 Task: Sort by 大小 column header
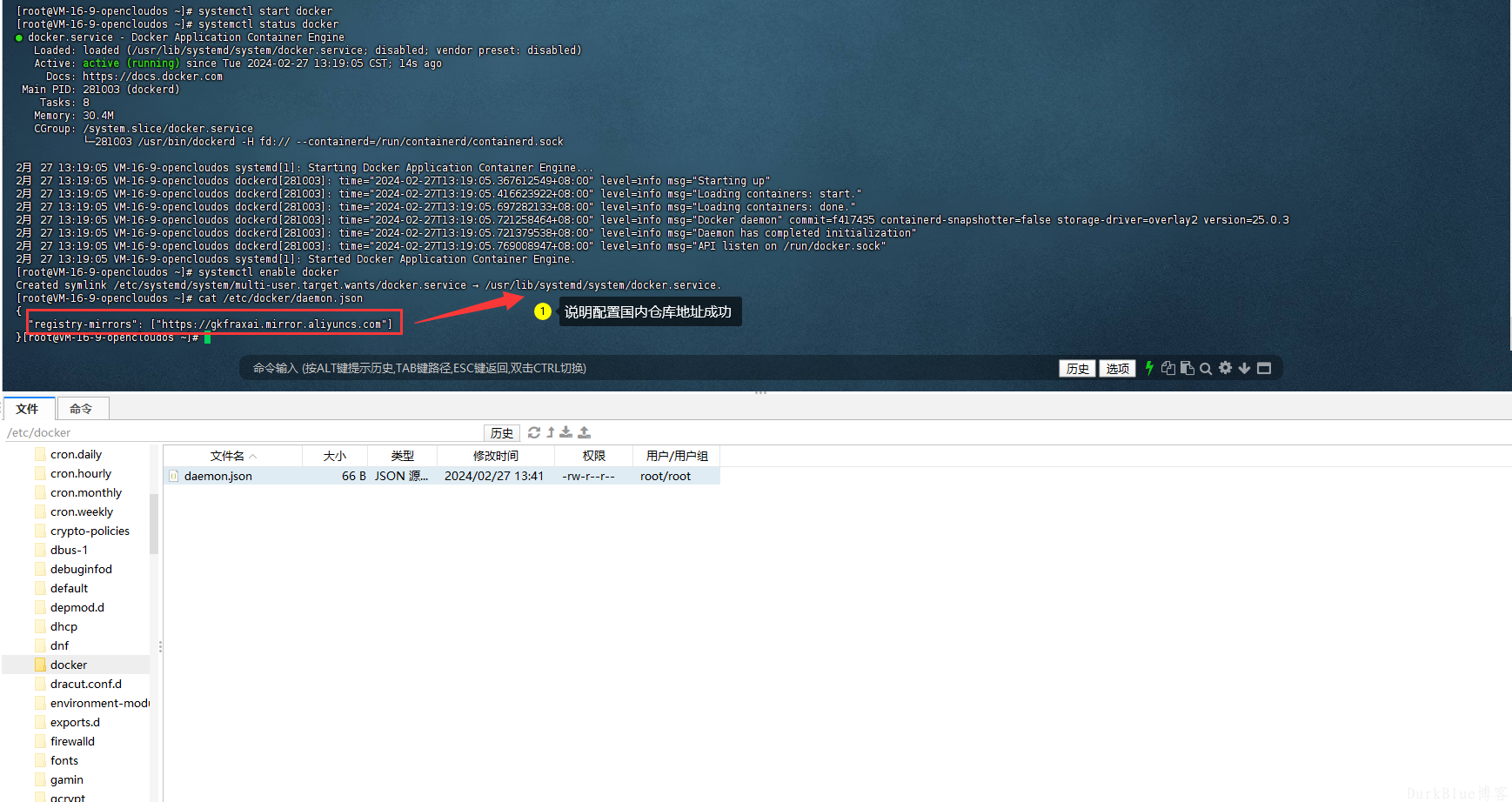[x=335, y=456]
